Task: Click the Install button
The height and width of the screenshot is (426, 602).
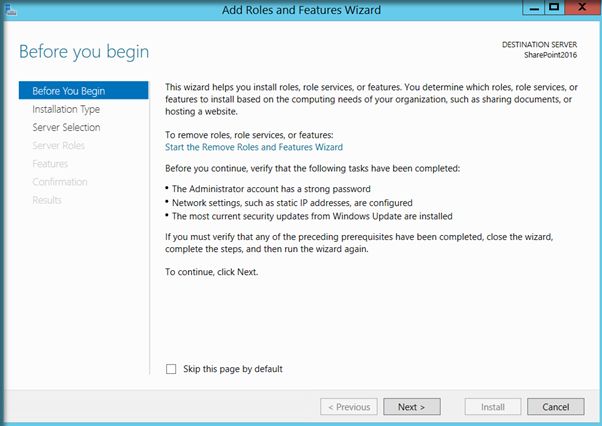Action: point(493,407)
